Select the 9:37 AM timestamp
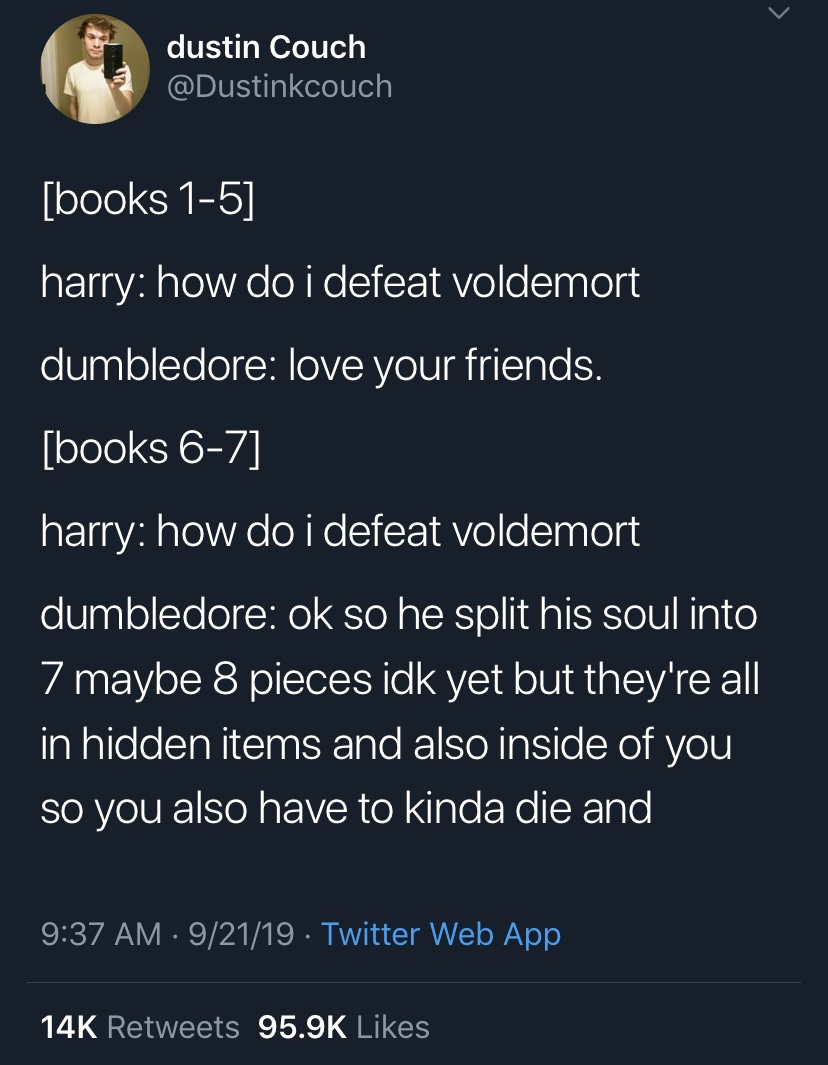The height and width of the screenshot is (1065, 828). 101,933
